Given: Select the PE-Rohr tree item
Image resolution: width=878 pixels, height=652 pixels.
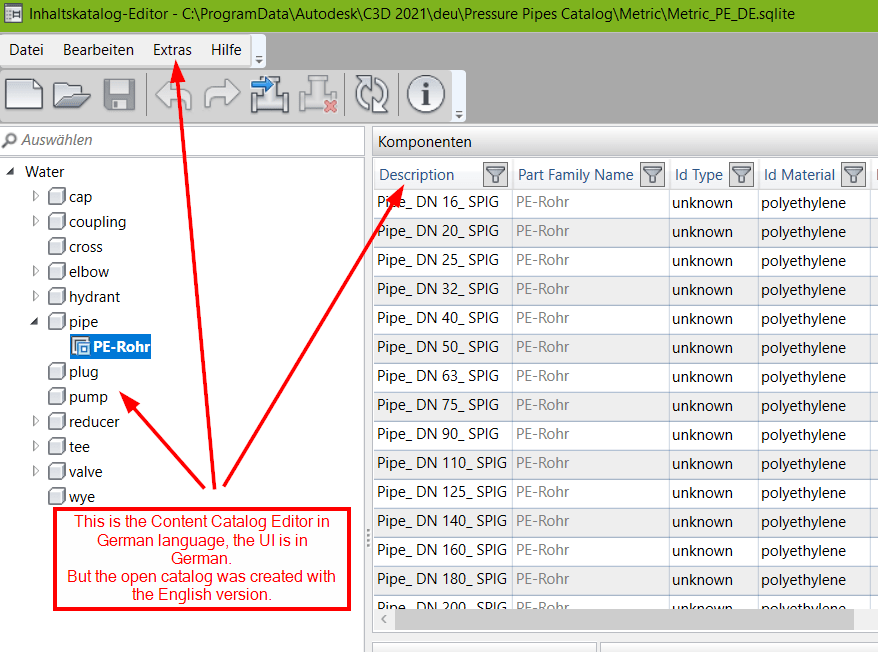Looking at the screenshot, I should tap(111, 347).
